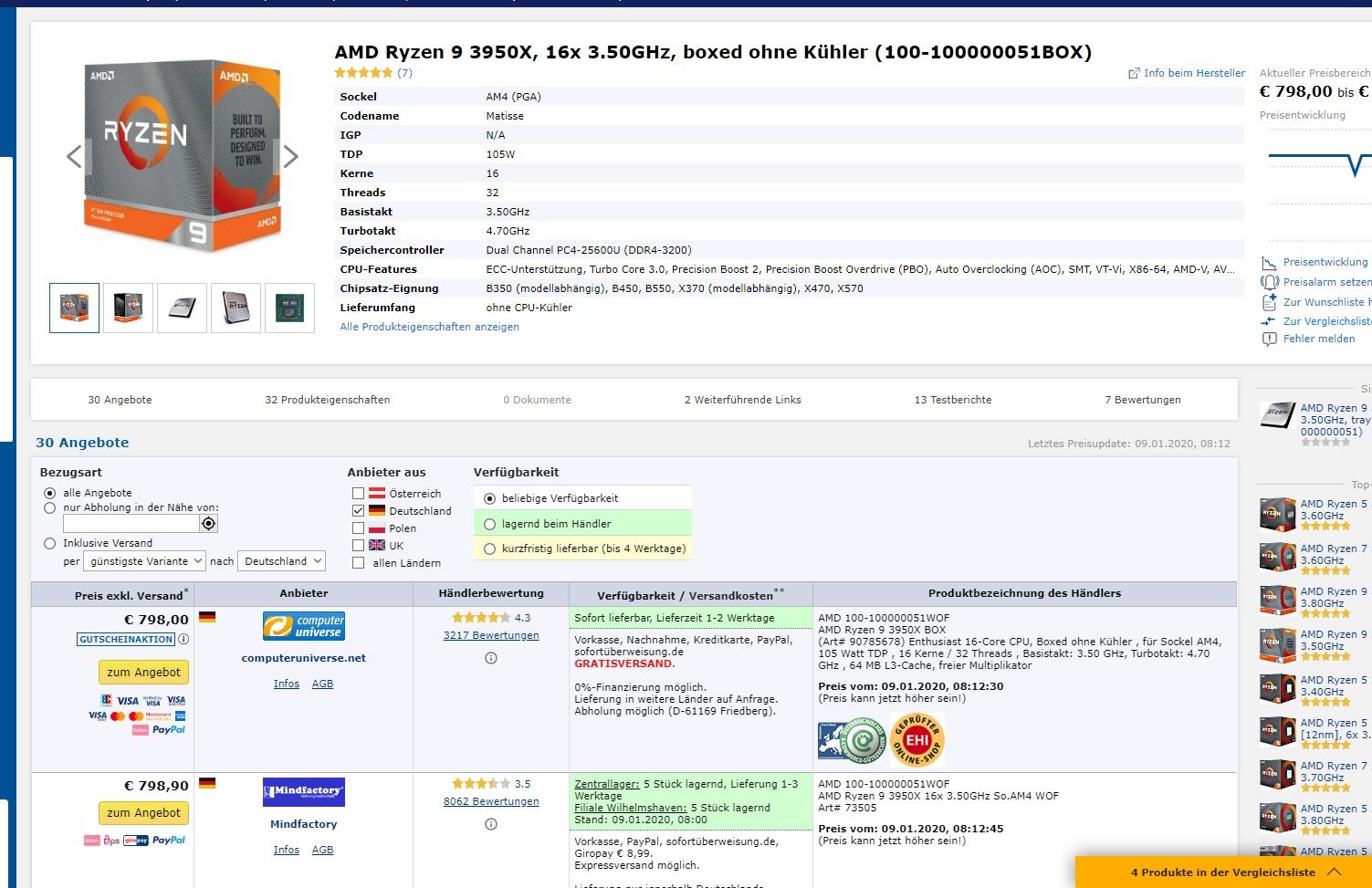This screenshot has height=888, width=1372.
Task: Select kurzfristig lieferbar radio option
Action: [490, 548]
